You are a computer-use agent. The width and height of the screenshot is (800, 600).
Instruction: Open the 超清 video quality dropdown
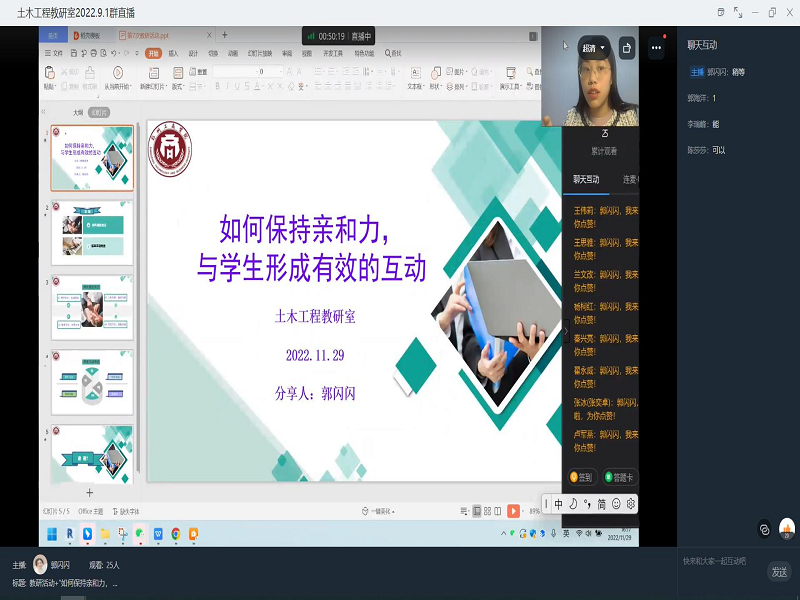pyautogui.click(x=593, y=48)
